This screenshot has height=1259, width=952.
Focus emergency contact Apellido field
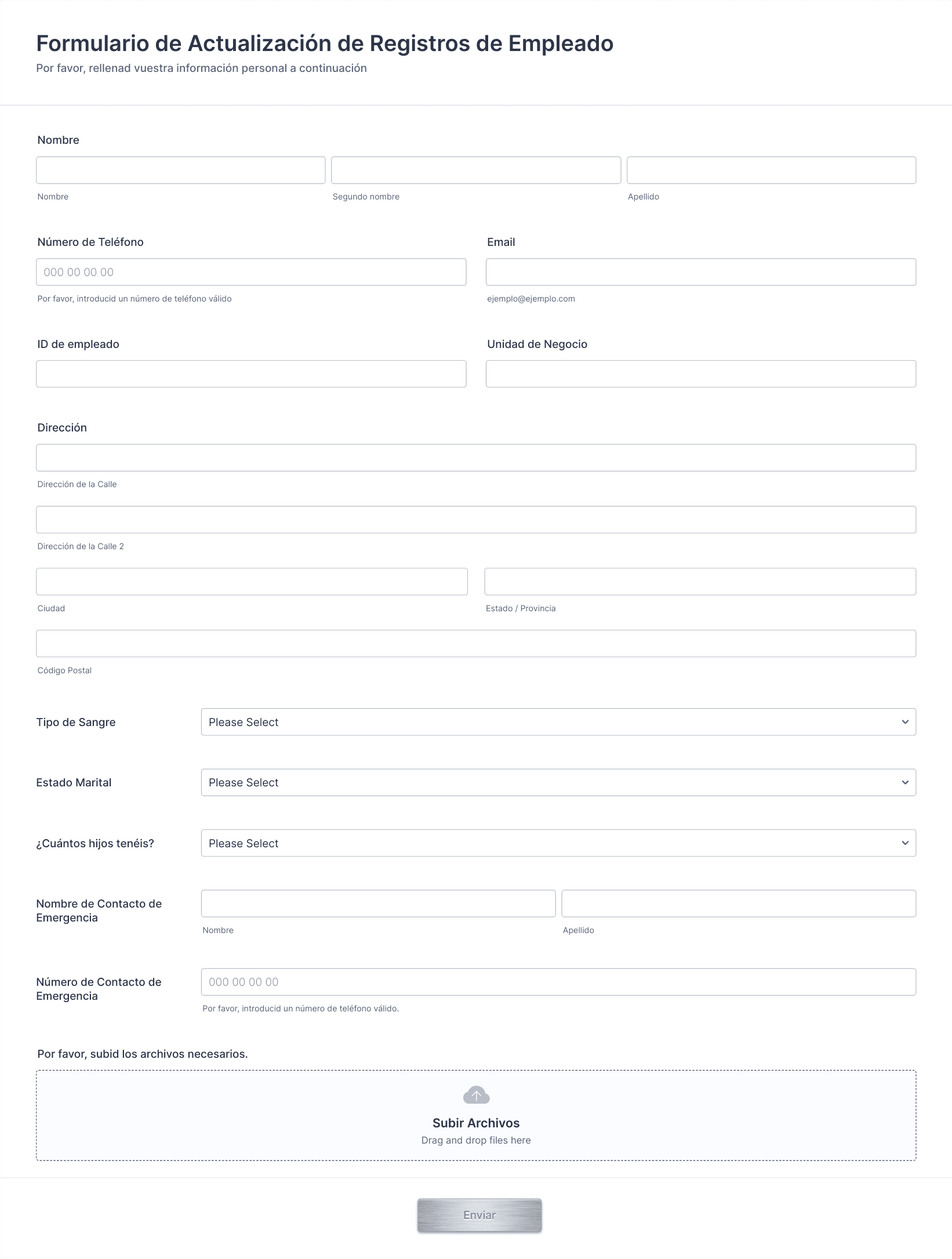coord(739,904)
